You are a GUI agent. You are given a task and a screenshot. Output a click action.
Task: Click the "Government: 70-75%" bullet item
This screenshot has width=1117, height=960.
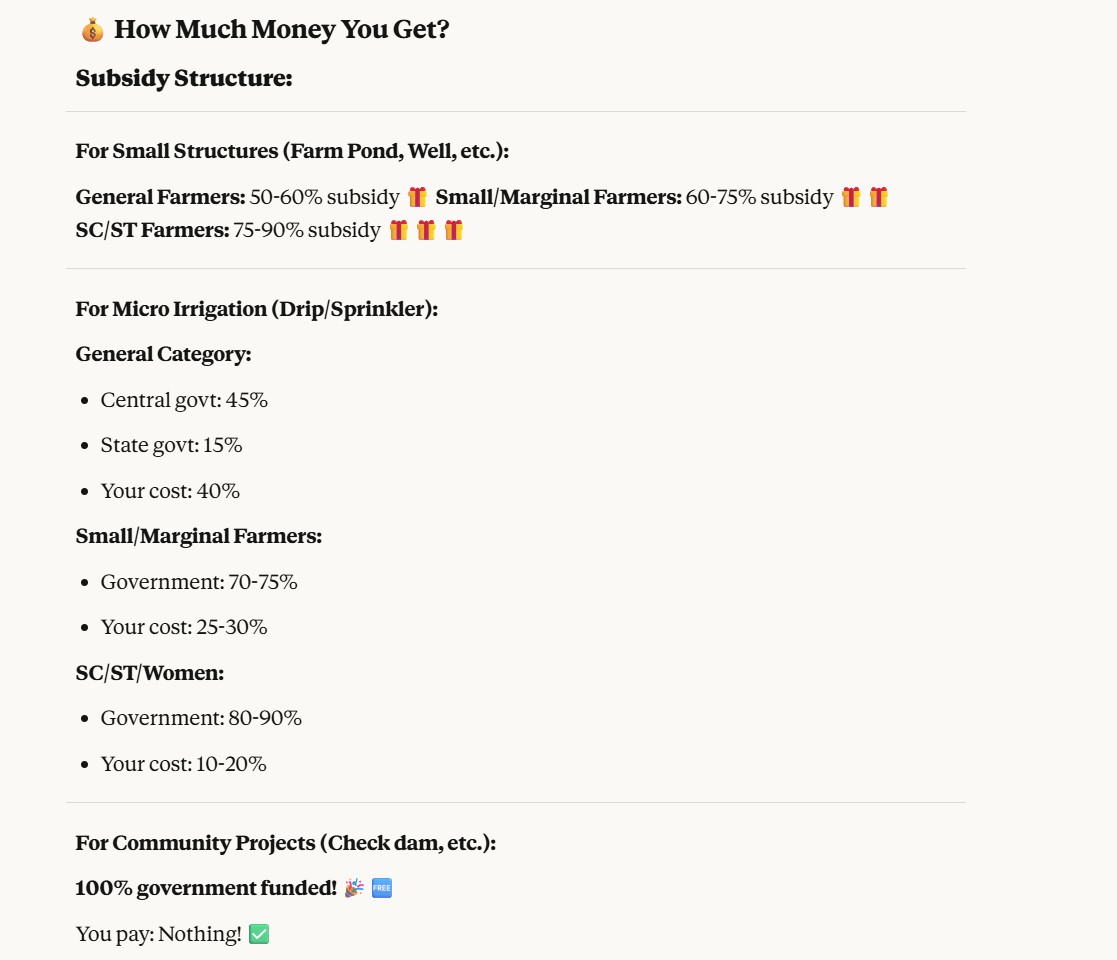click(x=199, y=582)
